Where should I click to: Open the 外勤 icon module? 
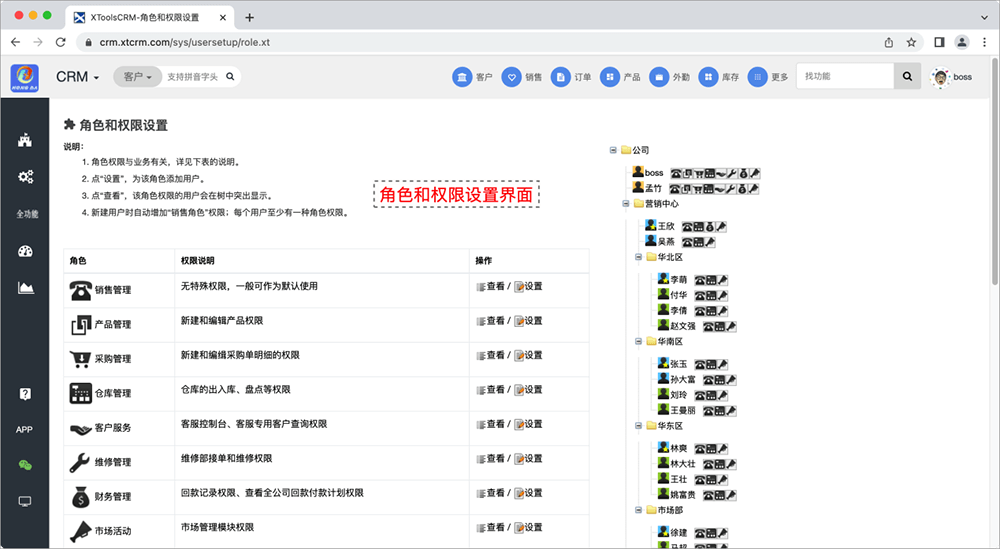coord(659,77)
